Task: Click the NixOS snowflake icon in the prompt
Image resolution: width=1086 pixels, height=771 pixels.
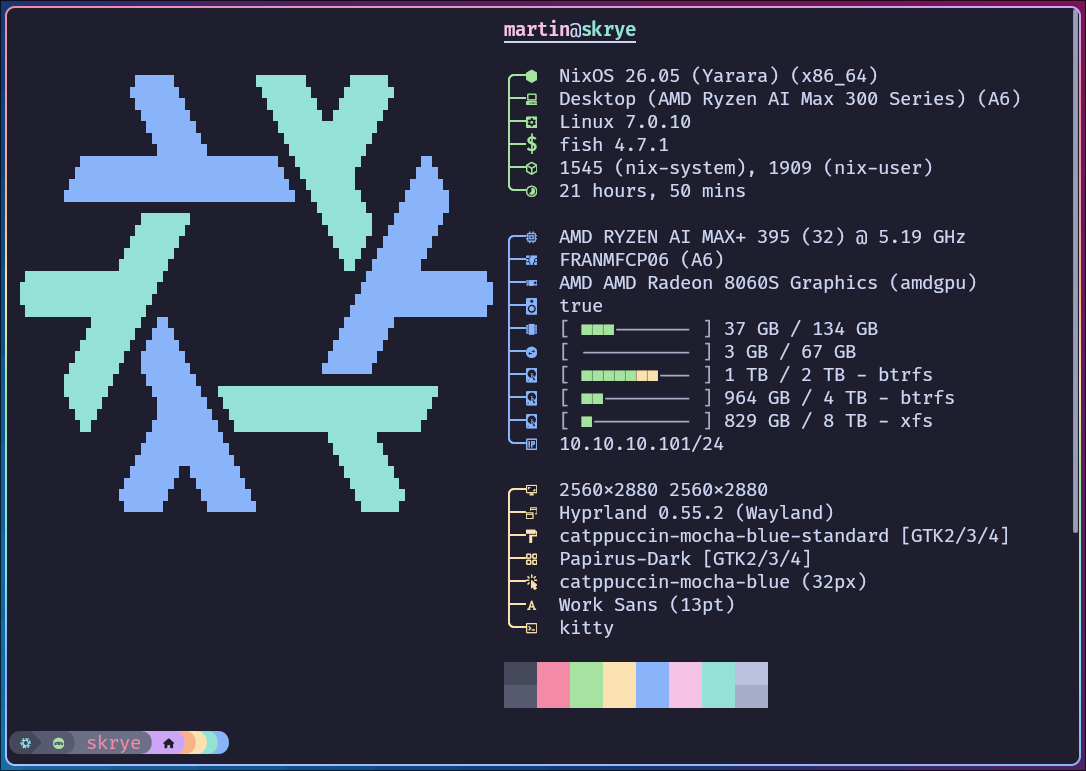Action: pos(26,743)
